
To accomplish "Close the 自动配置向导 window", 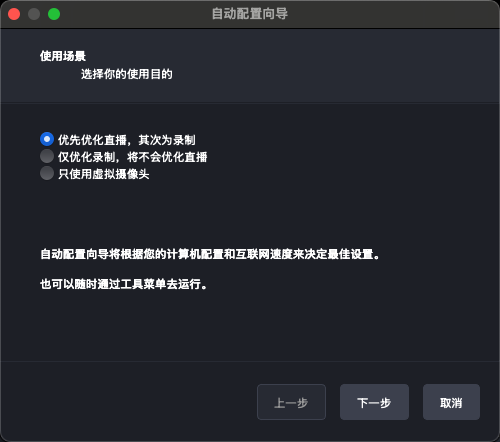I will point(14,14).
